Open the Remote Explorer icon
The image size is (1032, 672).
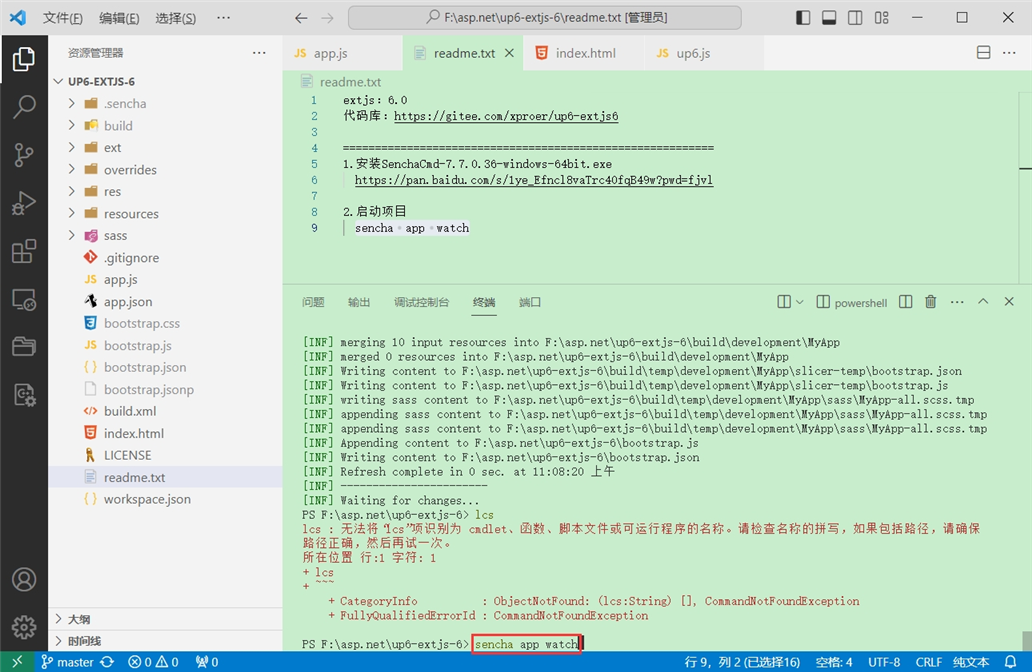24,299
